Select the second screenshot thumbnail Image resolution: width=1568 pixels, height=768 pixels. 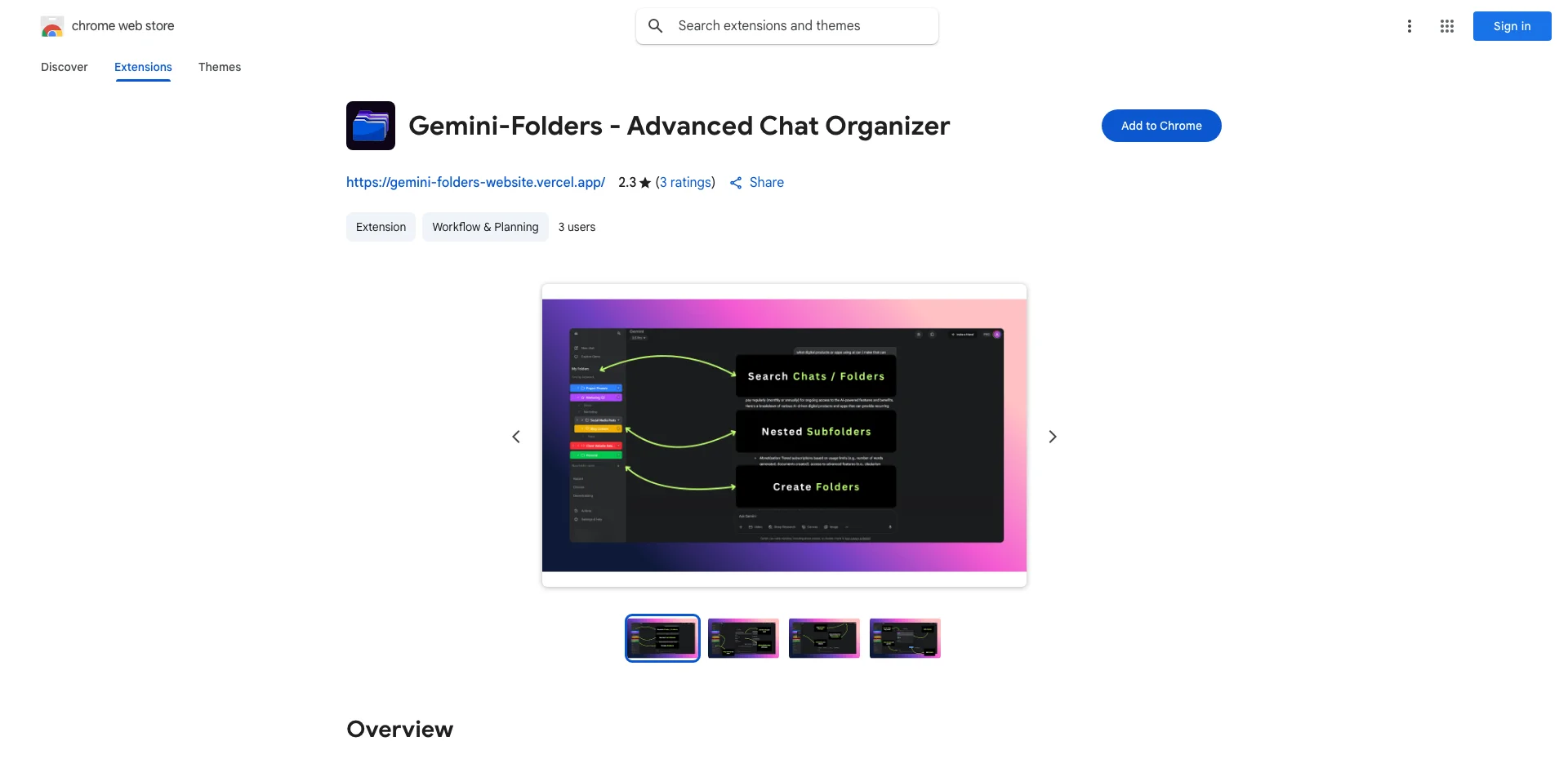742,637
